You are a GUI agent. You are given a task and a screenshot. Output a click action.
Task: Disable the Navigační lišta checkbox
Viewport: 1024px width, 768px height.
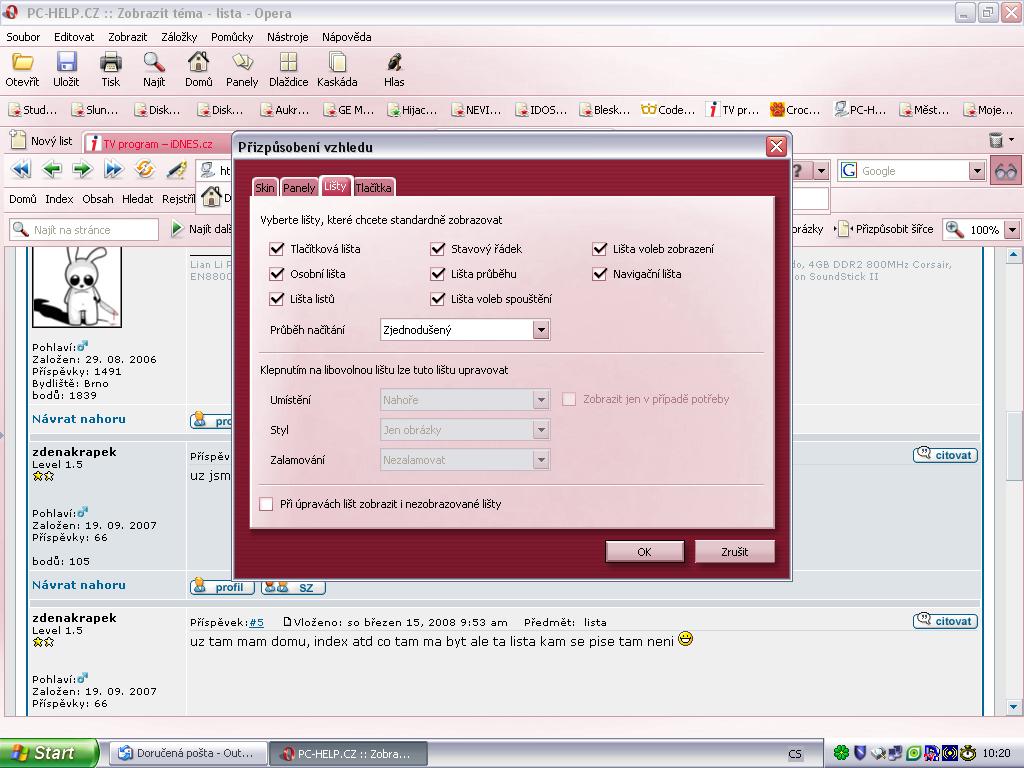[x=600, y=274]
